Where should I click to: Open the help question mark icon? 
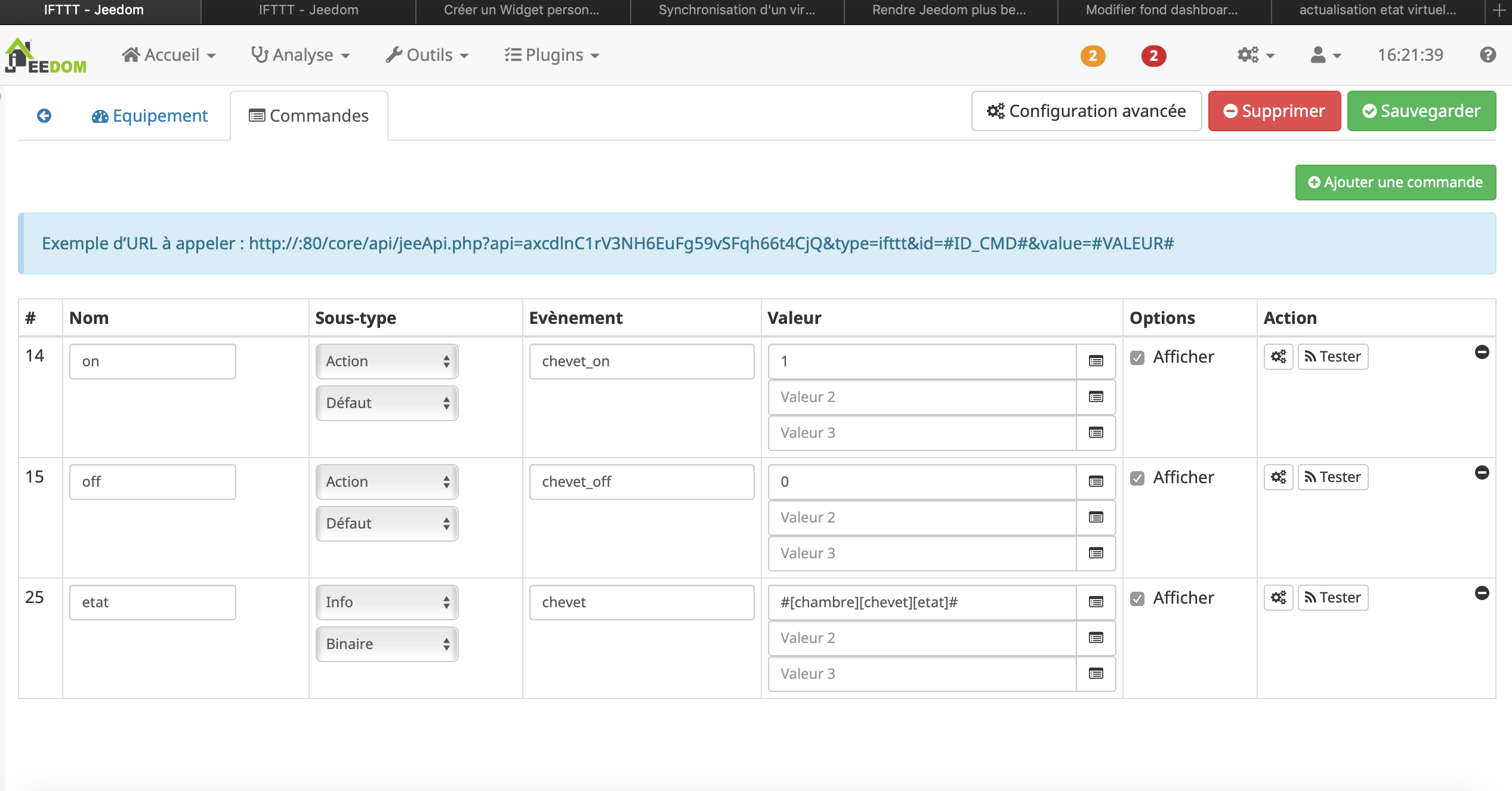[1488, 55]
